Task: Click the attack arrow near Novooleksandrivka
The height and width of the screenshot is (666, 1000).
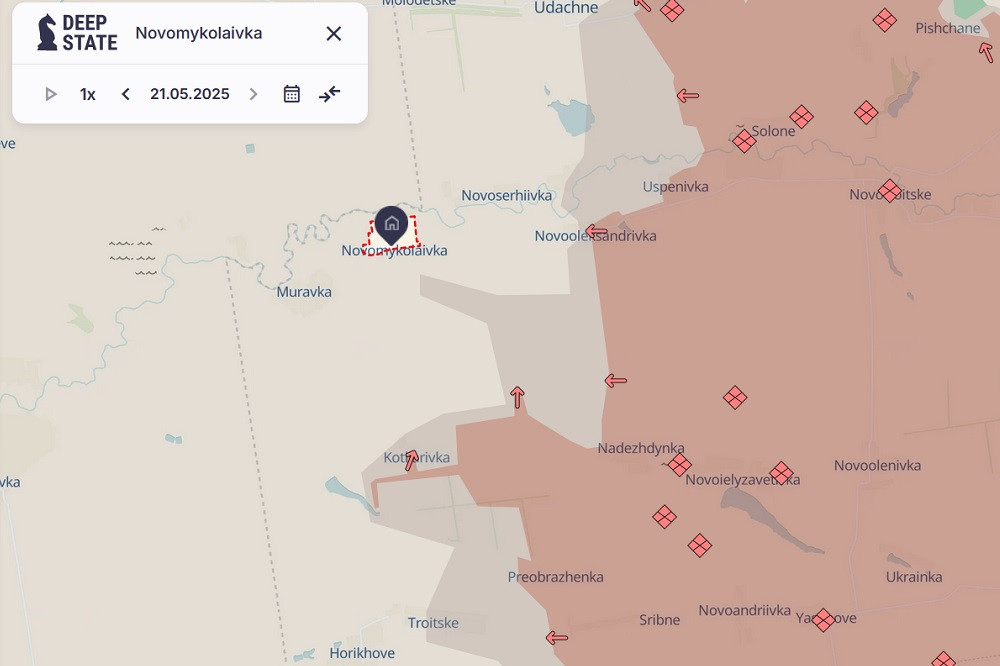Action: pyautogui.click(x=597, y=231)
